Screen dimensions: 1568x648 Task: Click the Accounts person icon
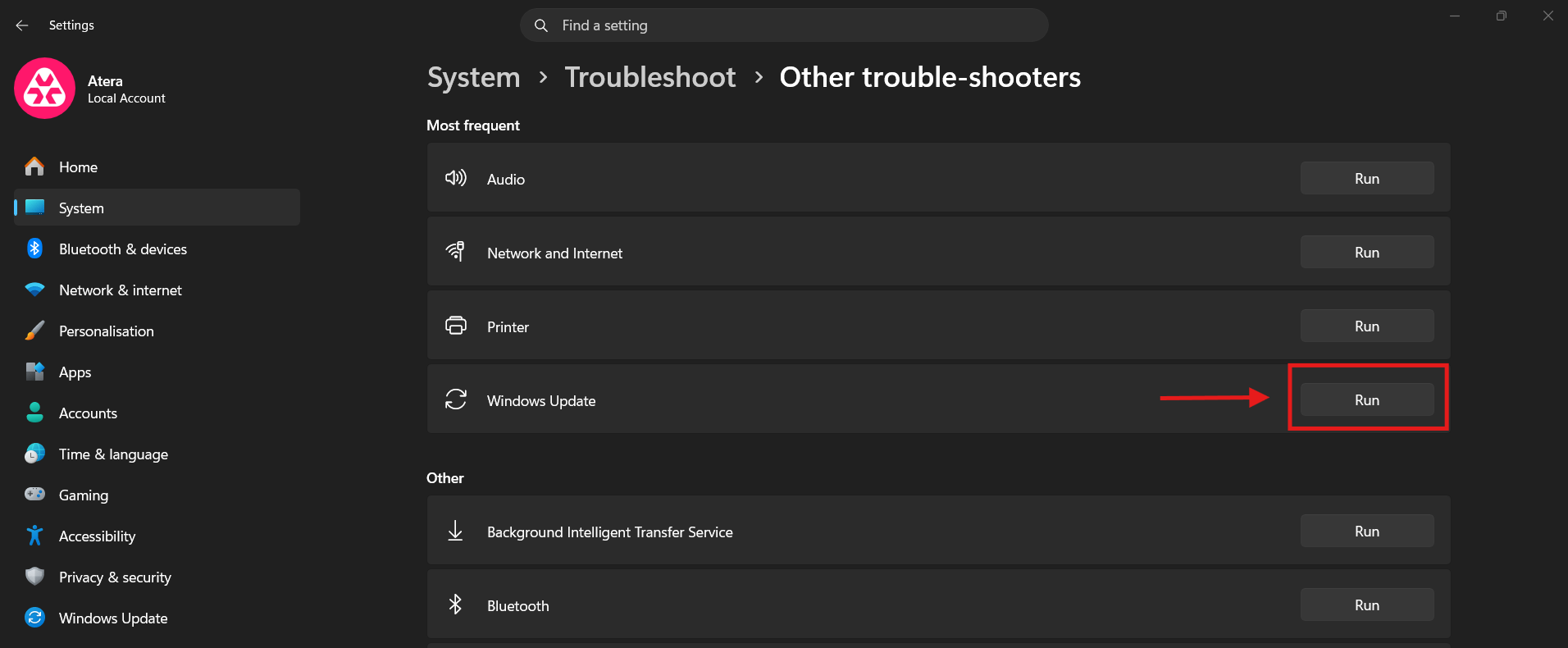tap(34, 413)
